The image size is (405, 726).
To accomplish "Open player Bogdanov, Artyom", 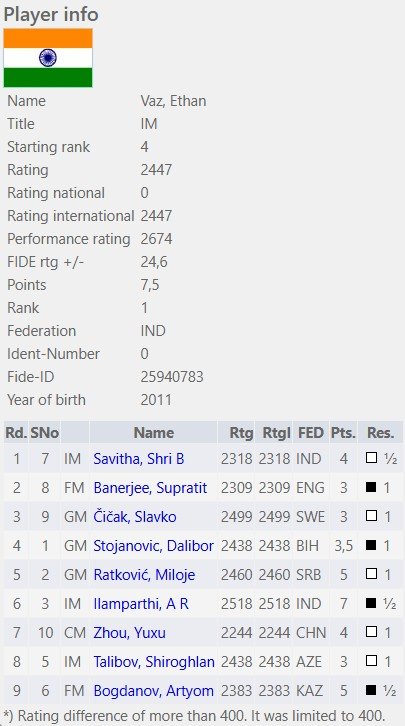I will (154, 691).
